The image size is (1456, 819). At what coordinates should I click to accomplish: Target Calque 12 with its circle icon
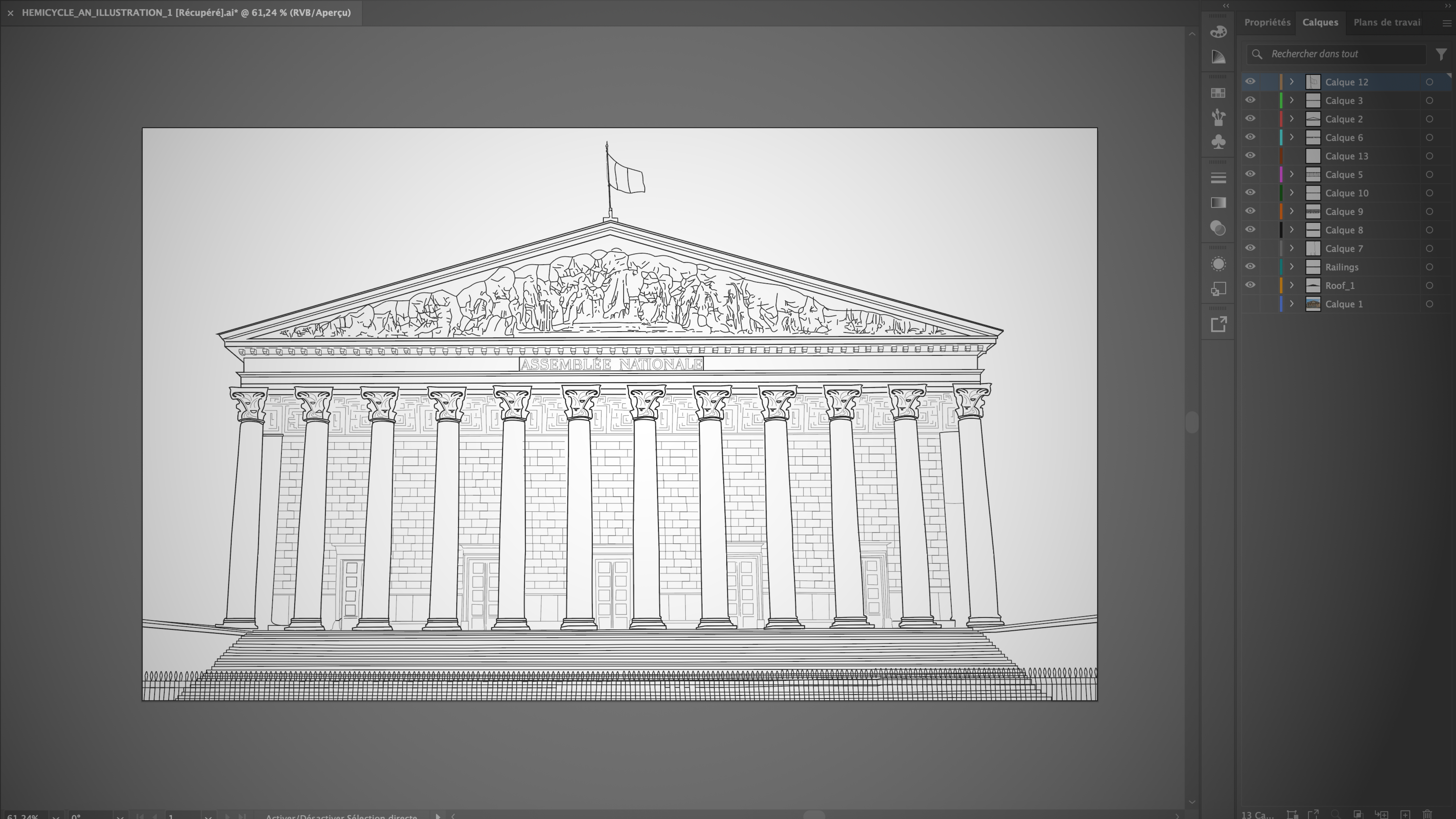(x=1429, y=82)
